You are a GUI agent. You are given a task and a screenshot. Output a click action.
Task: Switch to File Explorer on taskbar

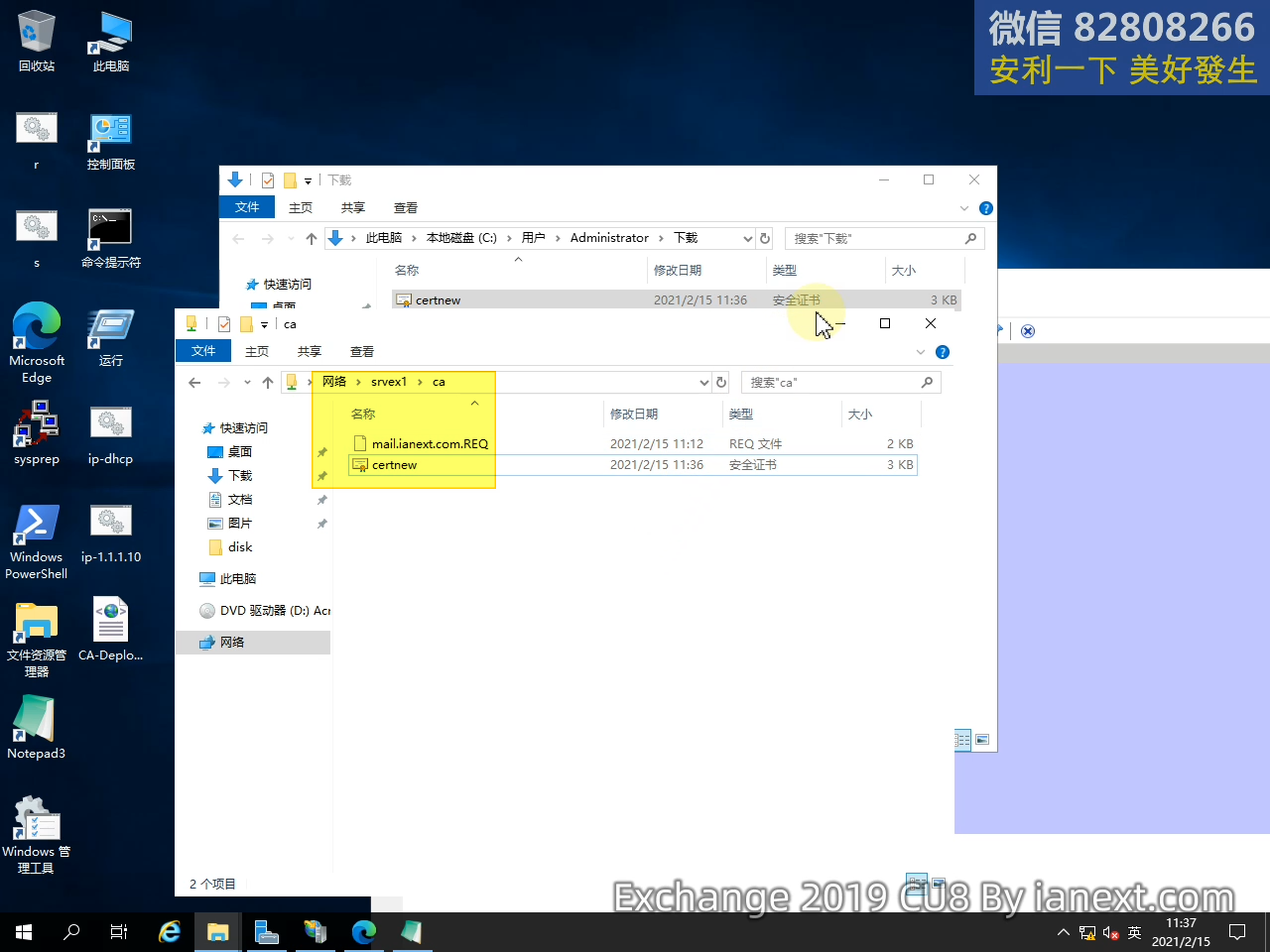pos(217,932)
